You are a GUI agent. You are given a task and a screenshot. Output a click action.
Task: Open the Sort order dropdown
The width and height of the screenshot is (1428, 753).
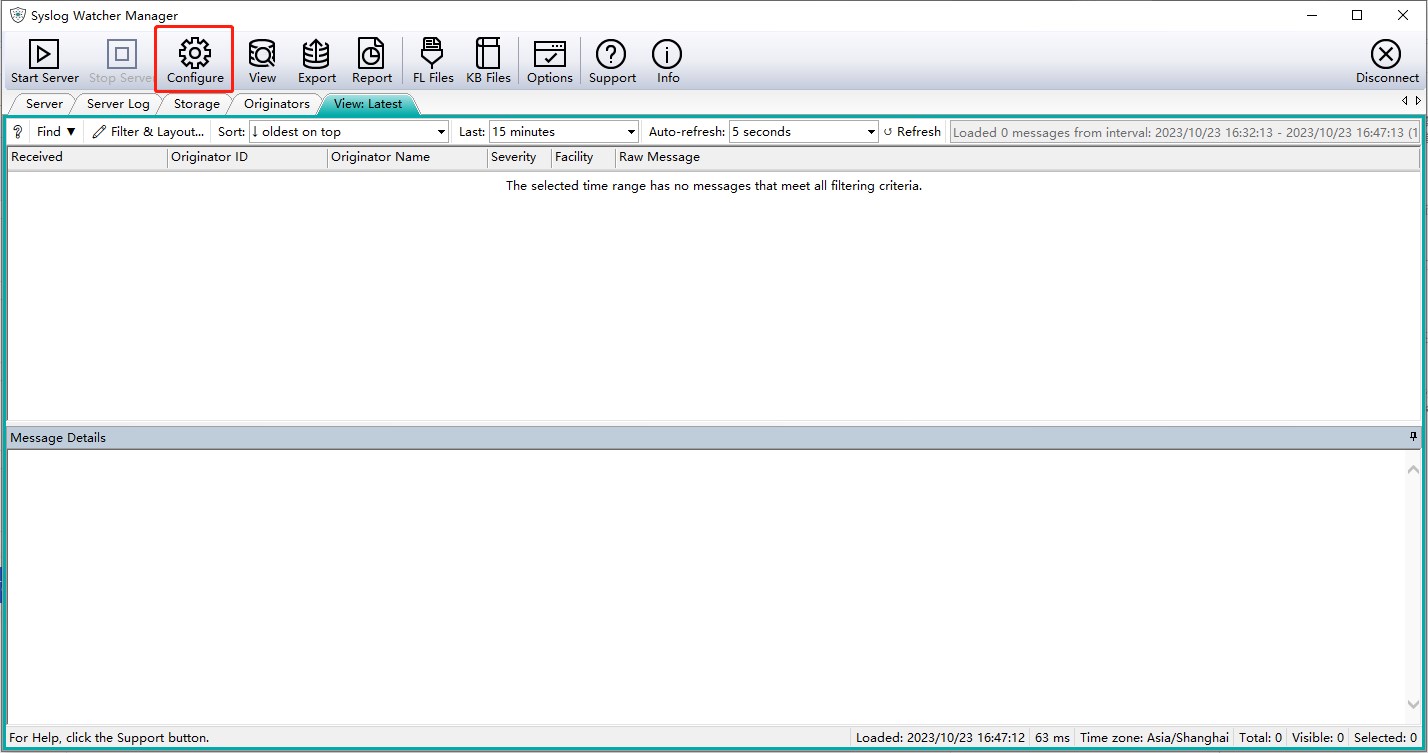348,132
